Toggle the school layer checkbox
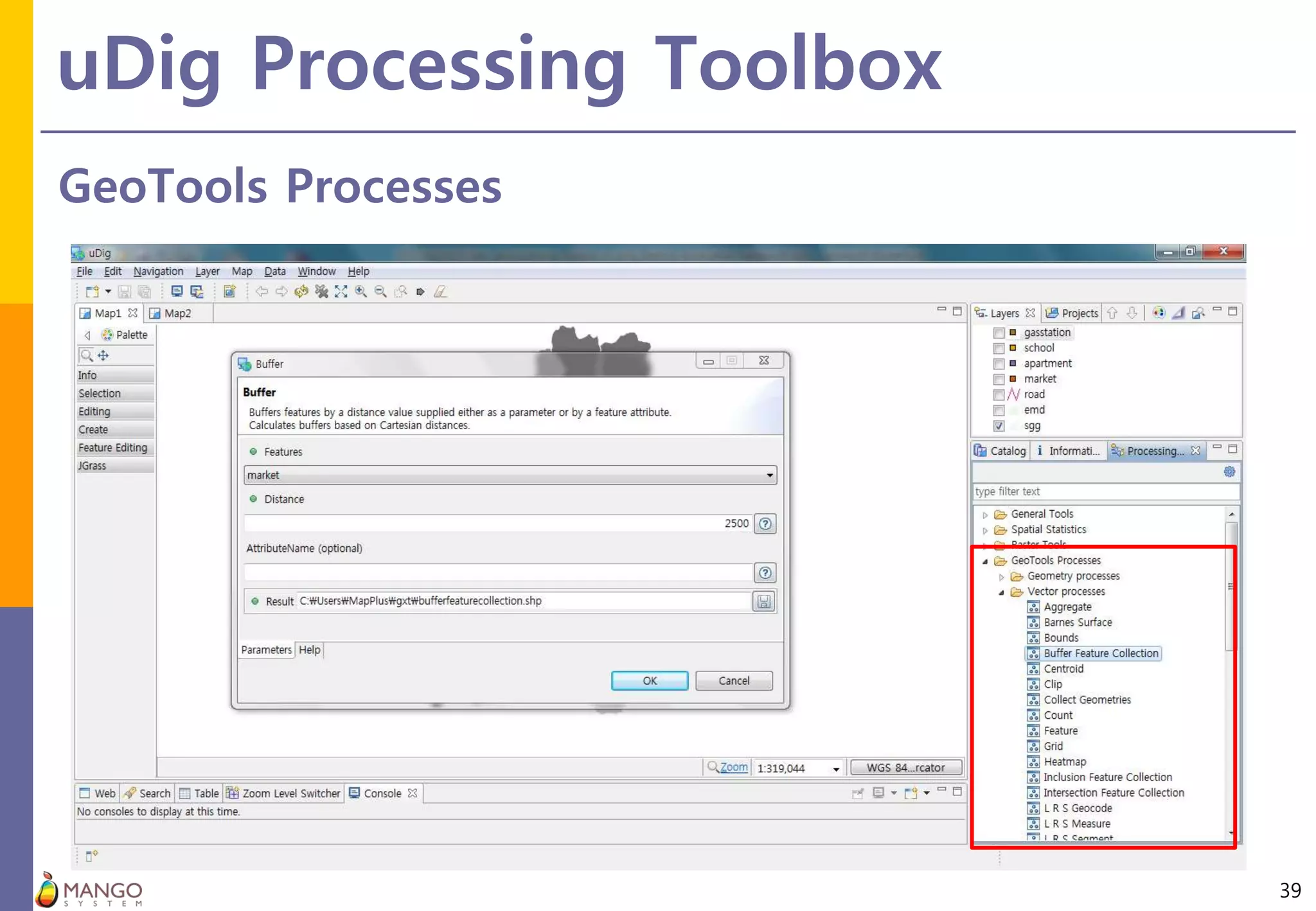 (999, 348)
